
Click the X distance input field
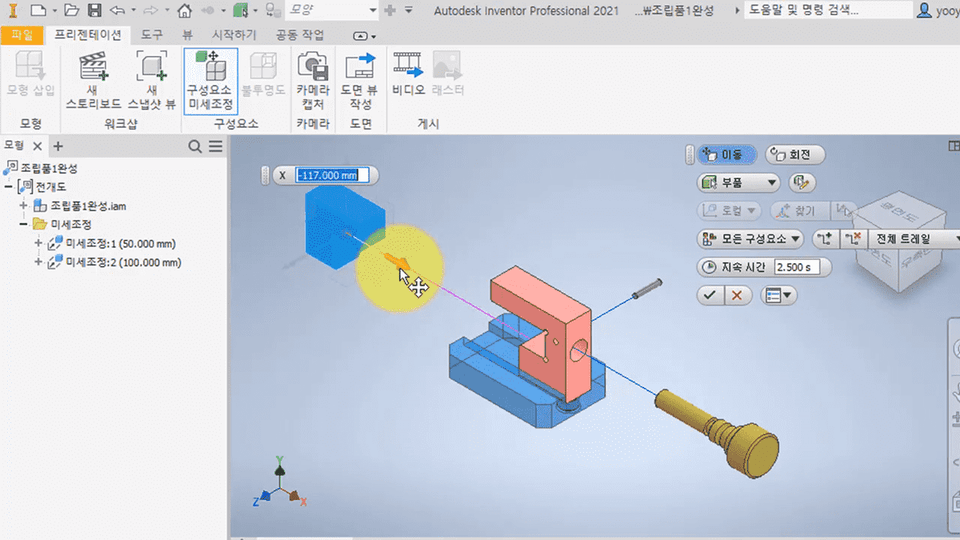click(332, 175)
